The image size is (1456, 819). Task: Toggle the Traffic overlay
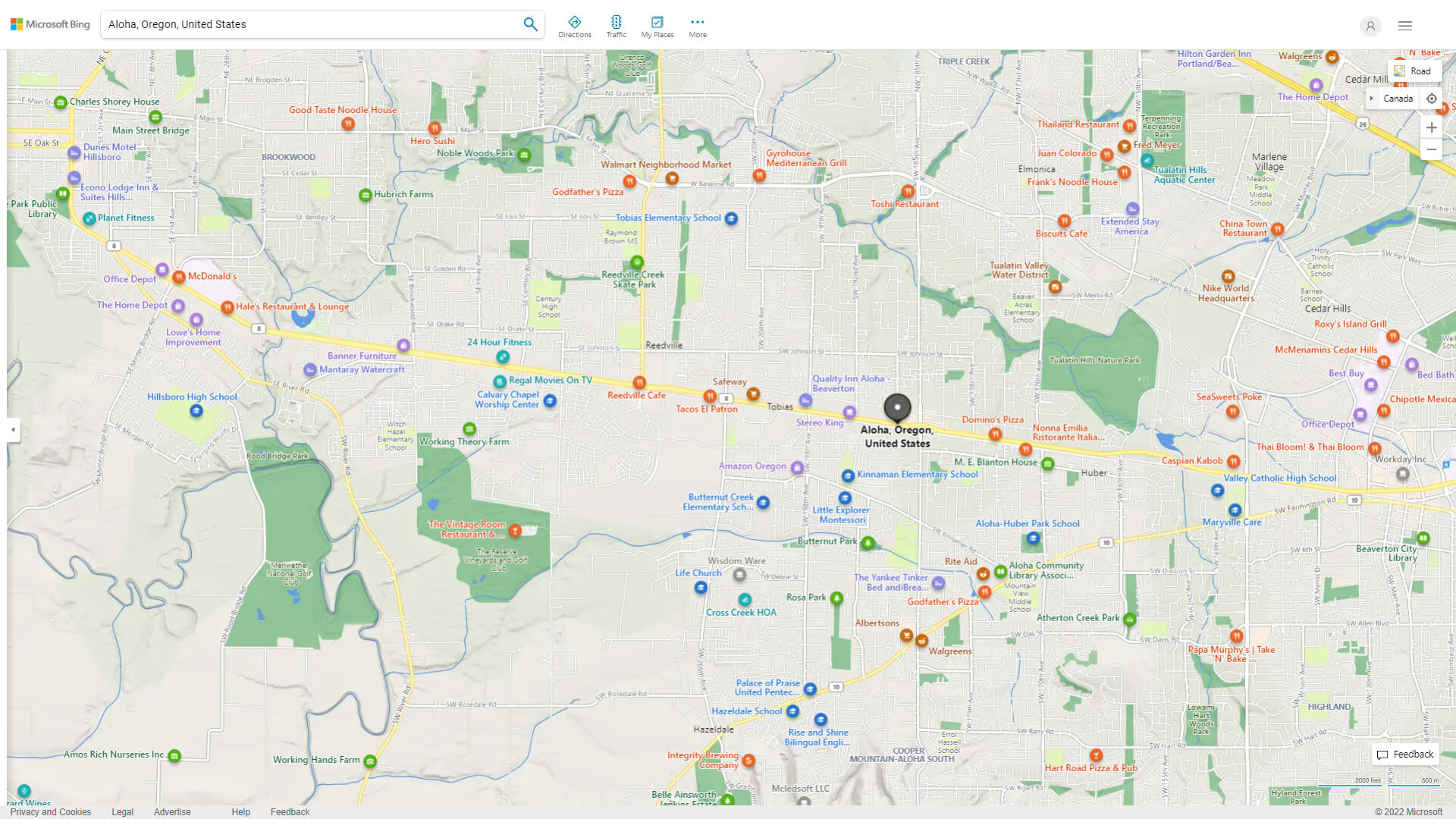(x=616, y=24)
